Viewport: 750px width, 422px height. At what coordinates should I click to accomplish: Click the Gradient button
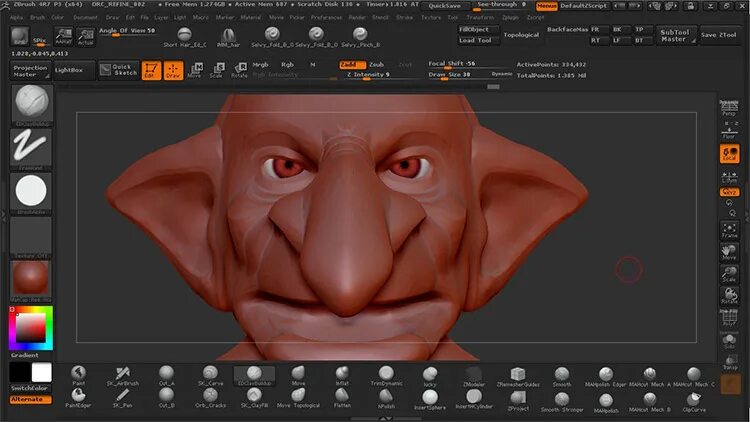click(x=25, y=355)
